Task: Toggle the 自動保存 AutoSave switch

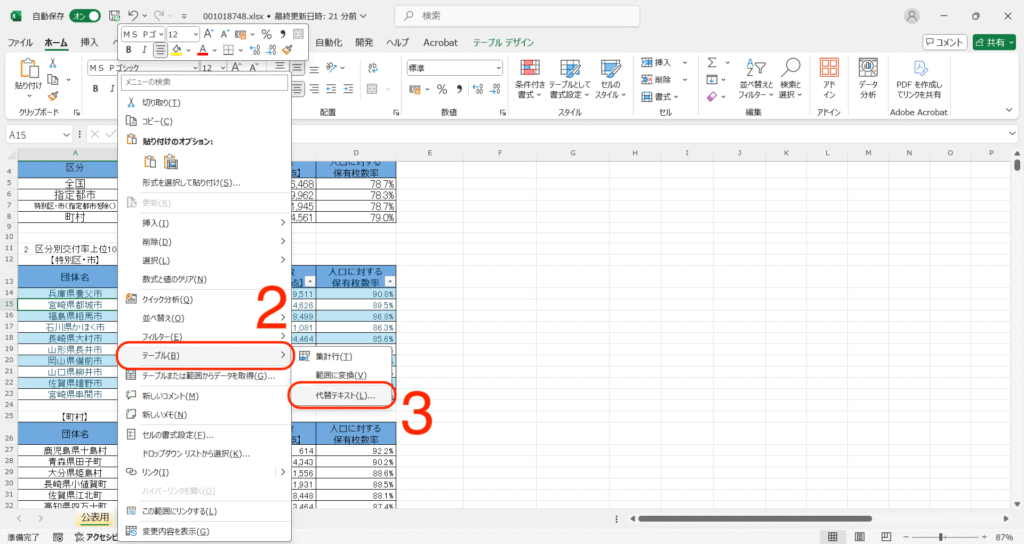Action: pyautogui.click(x=86, y=16)
